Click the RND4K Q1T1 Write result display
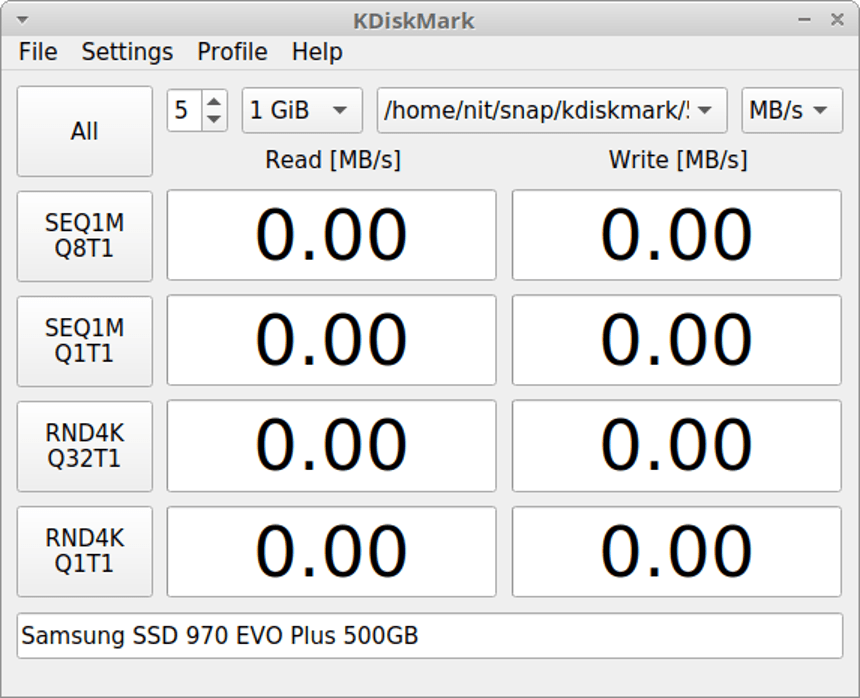The width and height of the screenshot is (860, 698). coord(676,551)
